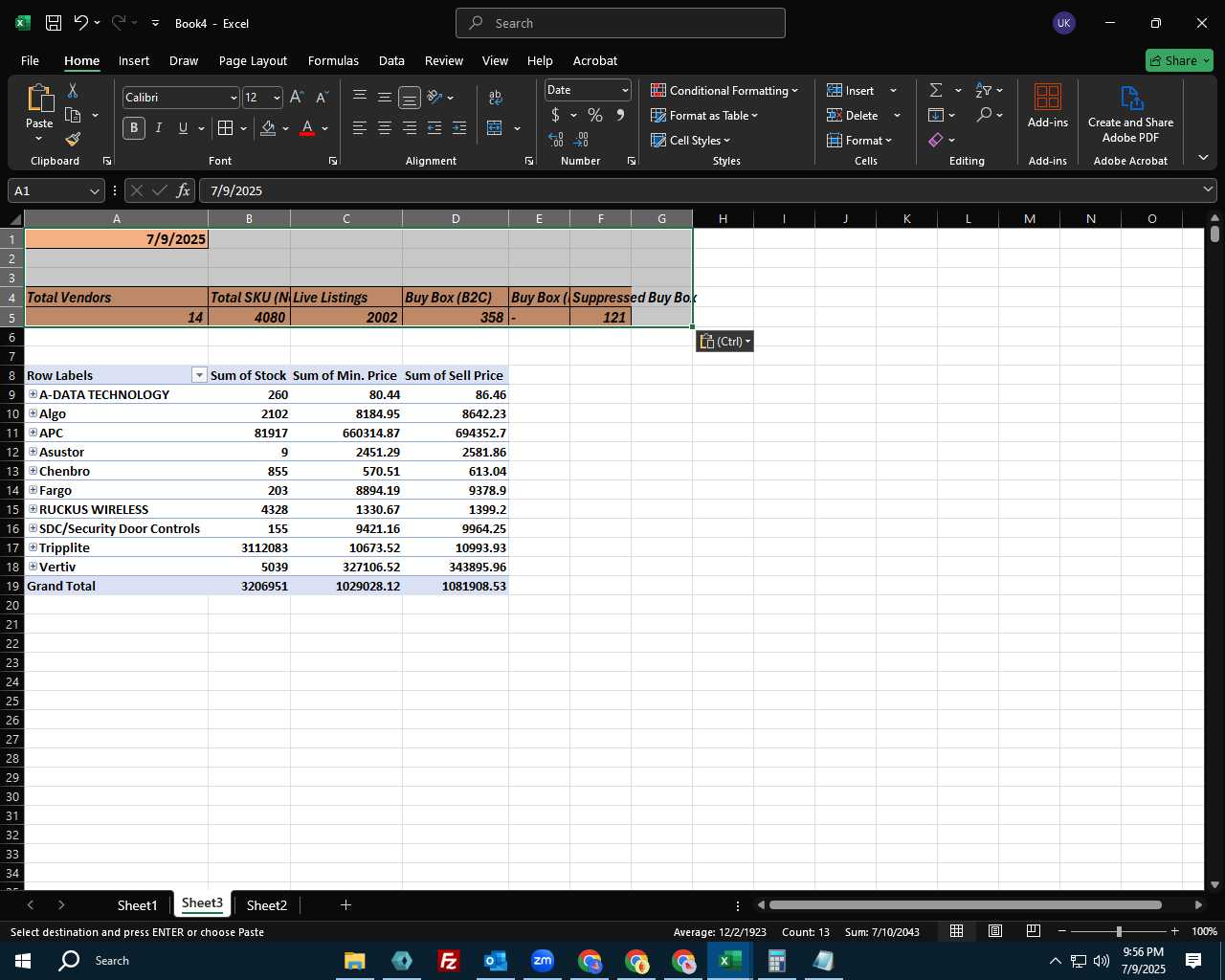Click the Clear eraser icon
This screenshot has height=980, width=1225.
point(936,140)
